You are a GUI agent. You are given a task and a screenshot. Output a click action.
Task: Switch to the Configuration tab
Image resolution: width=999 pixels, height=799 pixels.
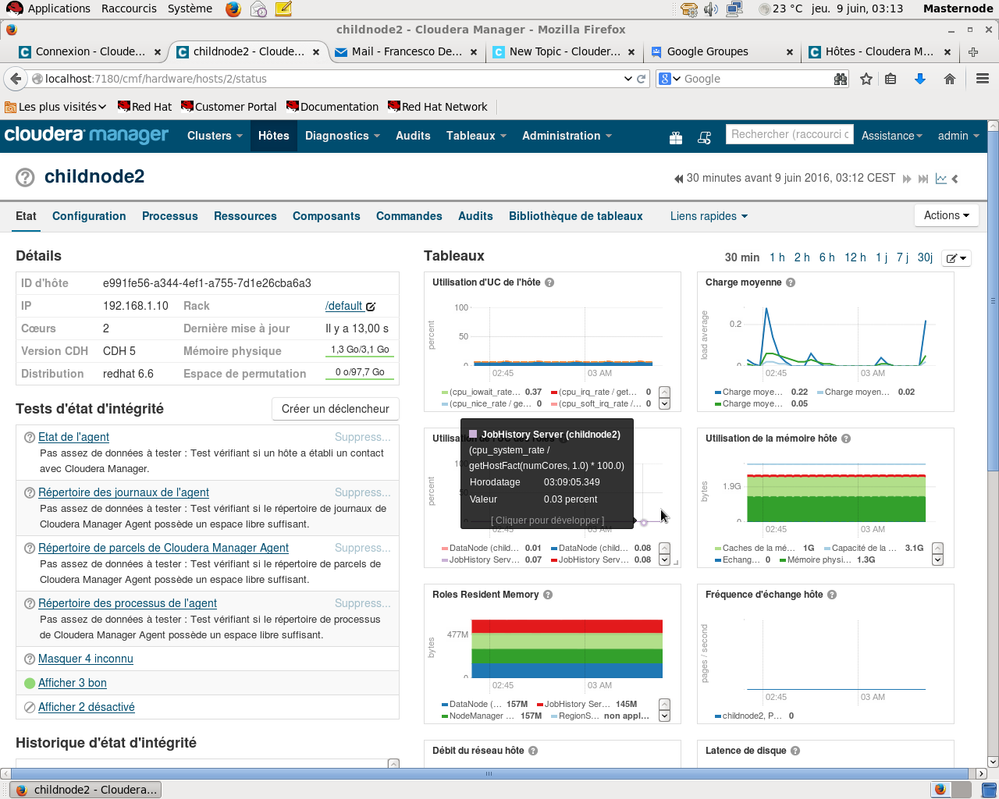[x=89, y=216]
